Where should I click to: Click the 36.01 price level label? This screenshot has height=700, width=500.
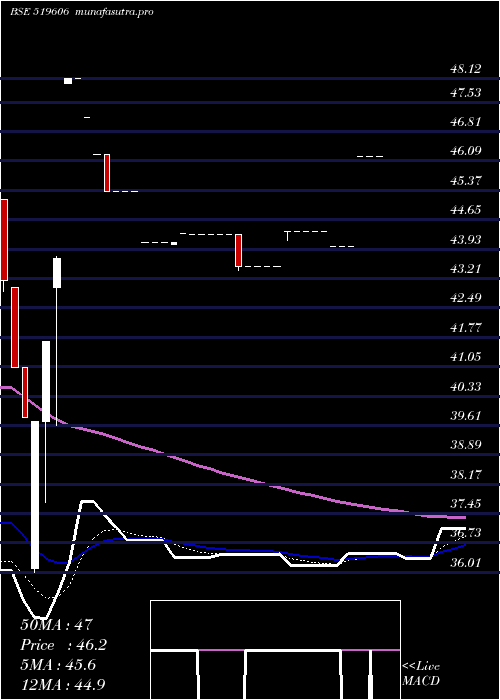466,562
